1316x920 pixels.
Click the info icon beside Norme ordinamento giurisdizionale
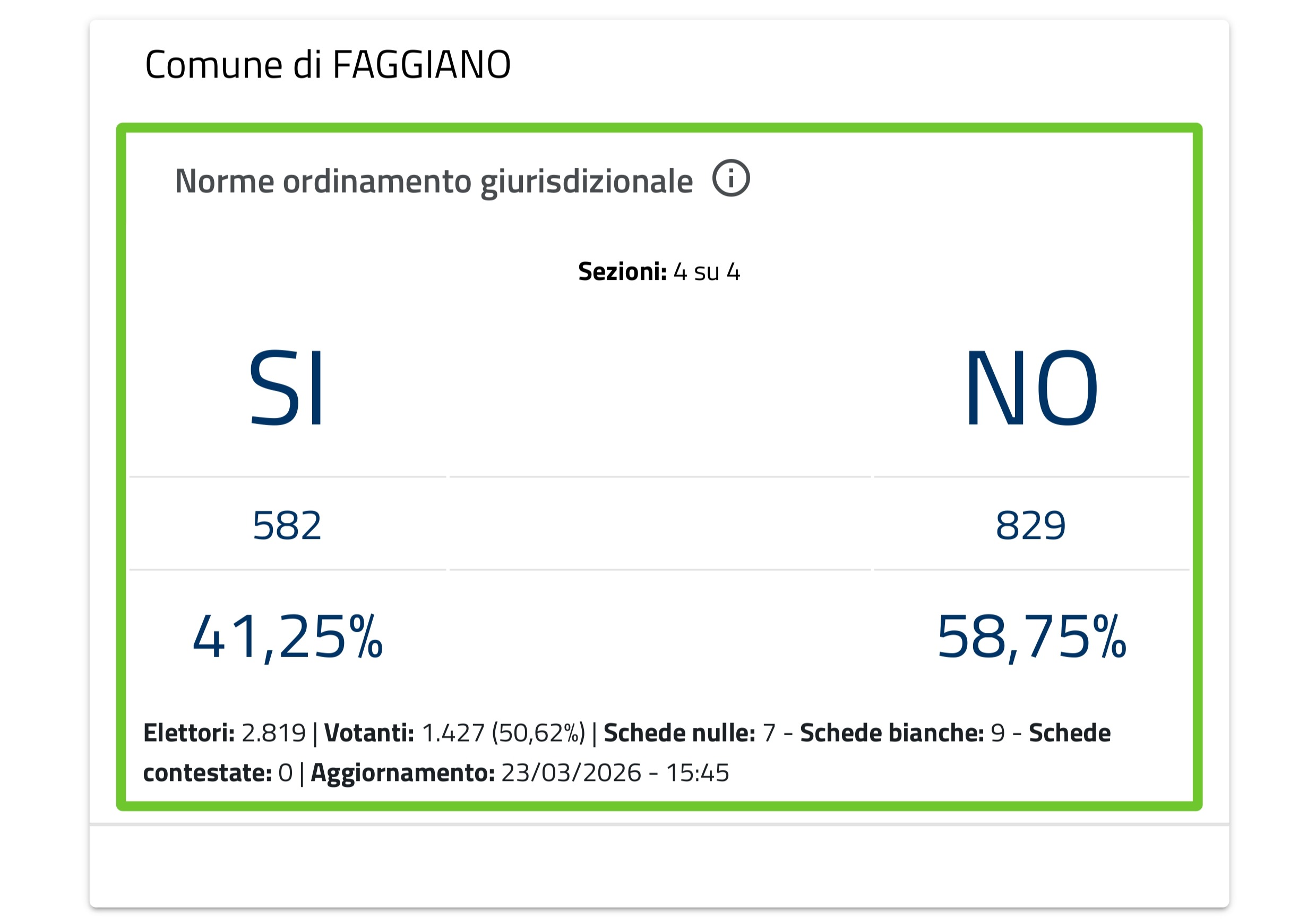tap(731, 178)
